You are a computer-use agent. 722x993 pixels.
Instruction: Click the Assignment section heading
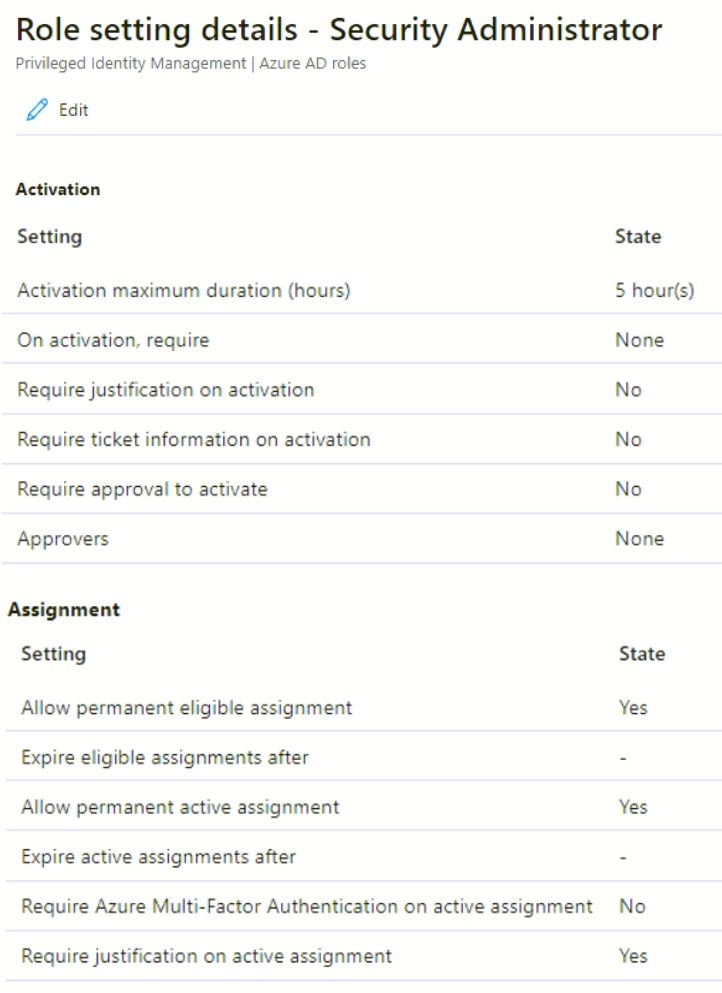pyautogui.click(x=64, y=609)
